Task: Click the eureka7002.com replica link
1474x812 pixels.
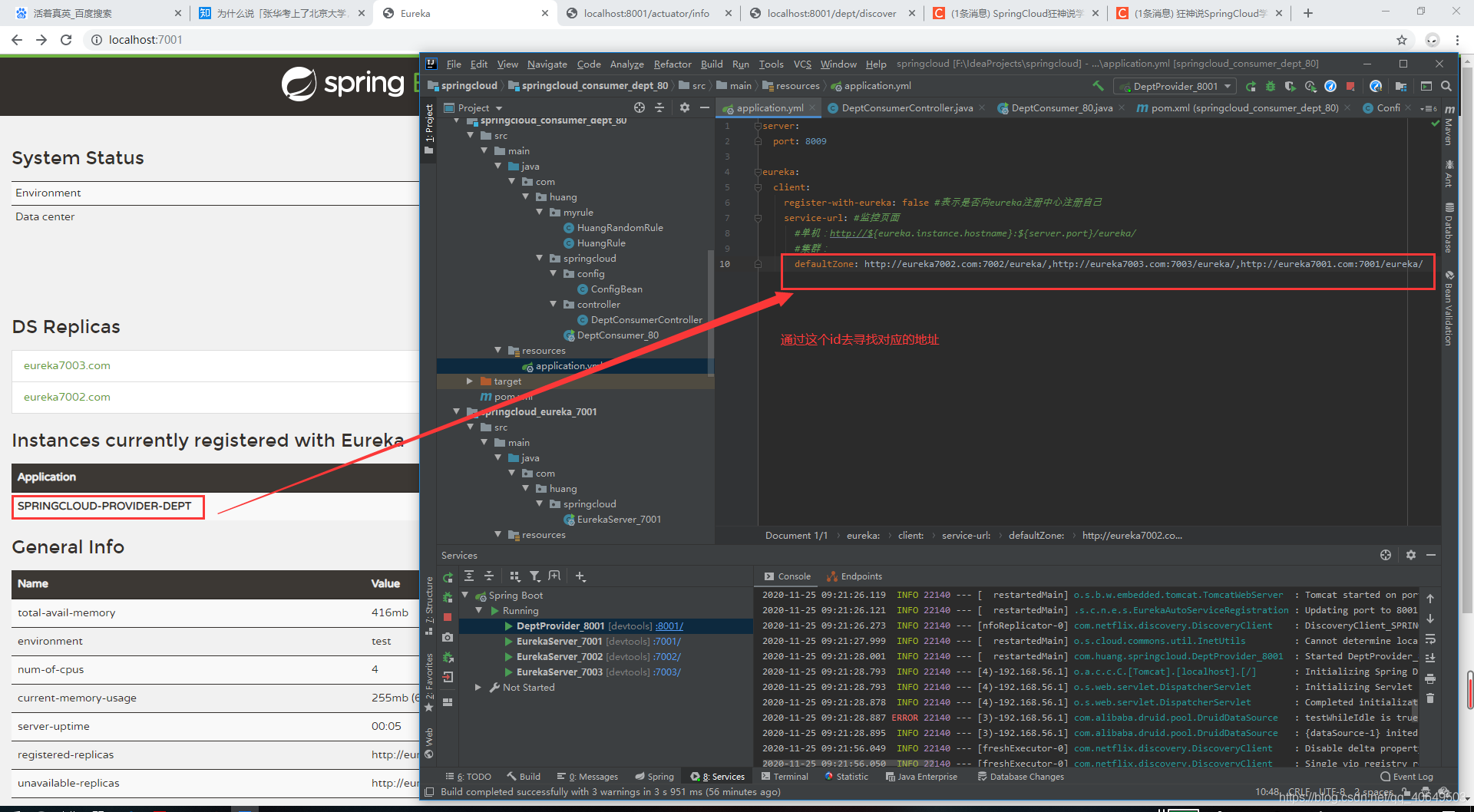Action: [x=67, y=398]
